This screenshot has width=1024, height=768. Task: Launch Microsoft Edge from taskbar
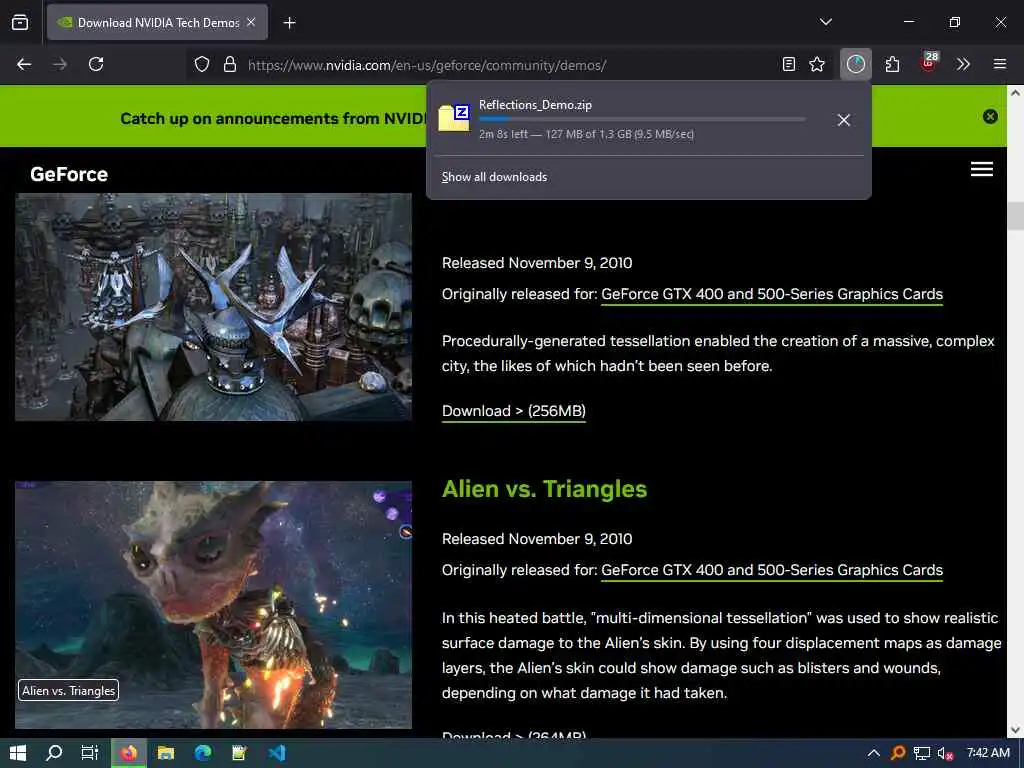click(202, 753)
